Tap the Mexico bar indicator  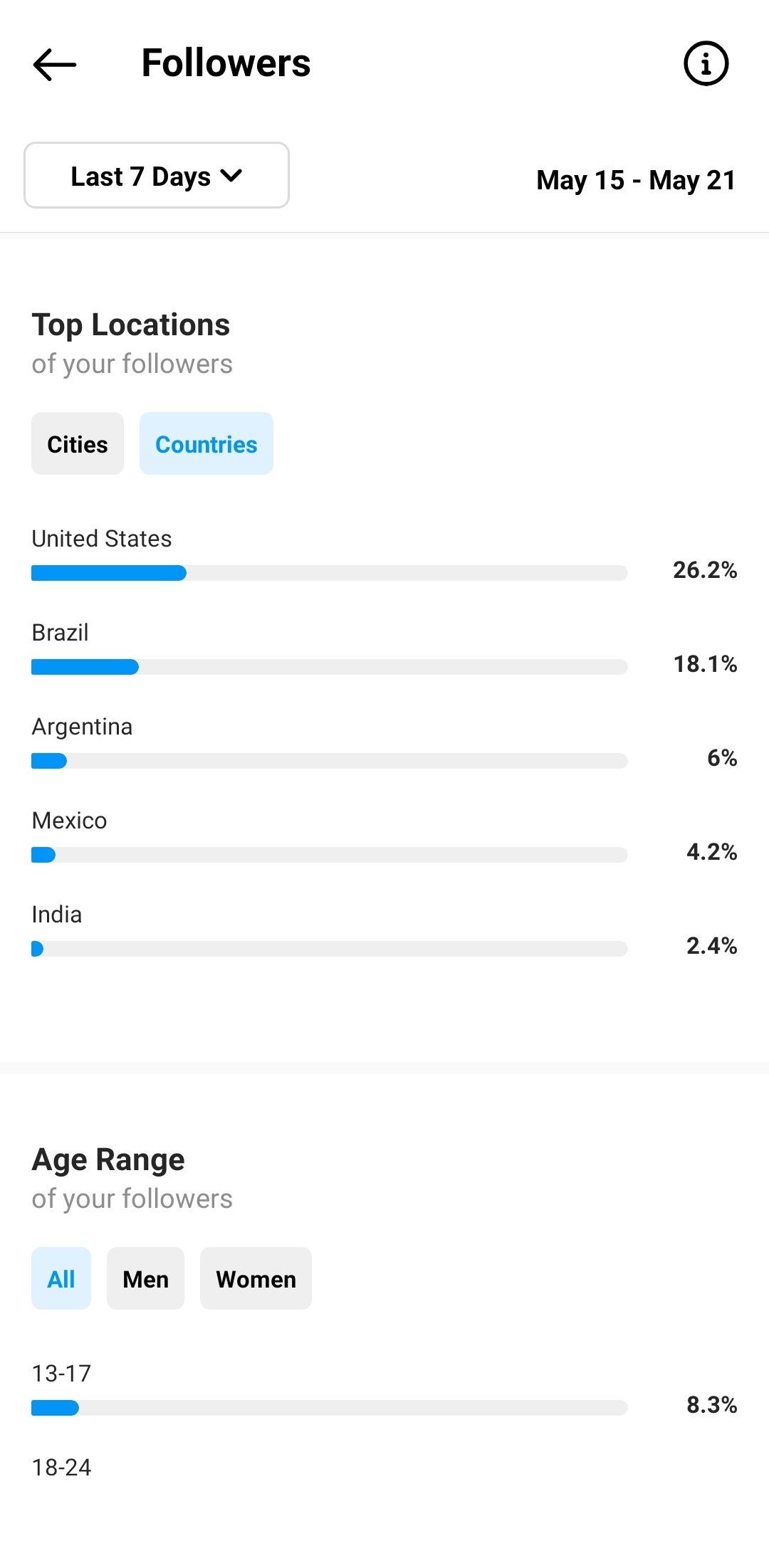(330, 855)
